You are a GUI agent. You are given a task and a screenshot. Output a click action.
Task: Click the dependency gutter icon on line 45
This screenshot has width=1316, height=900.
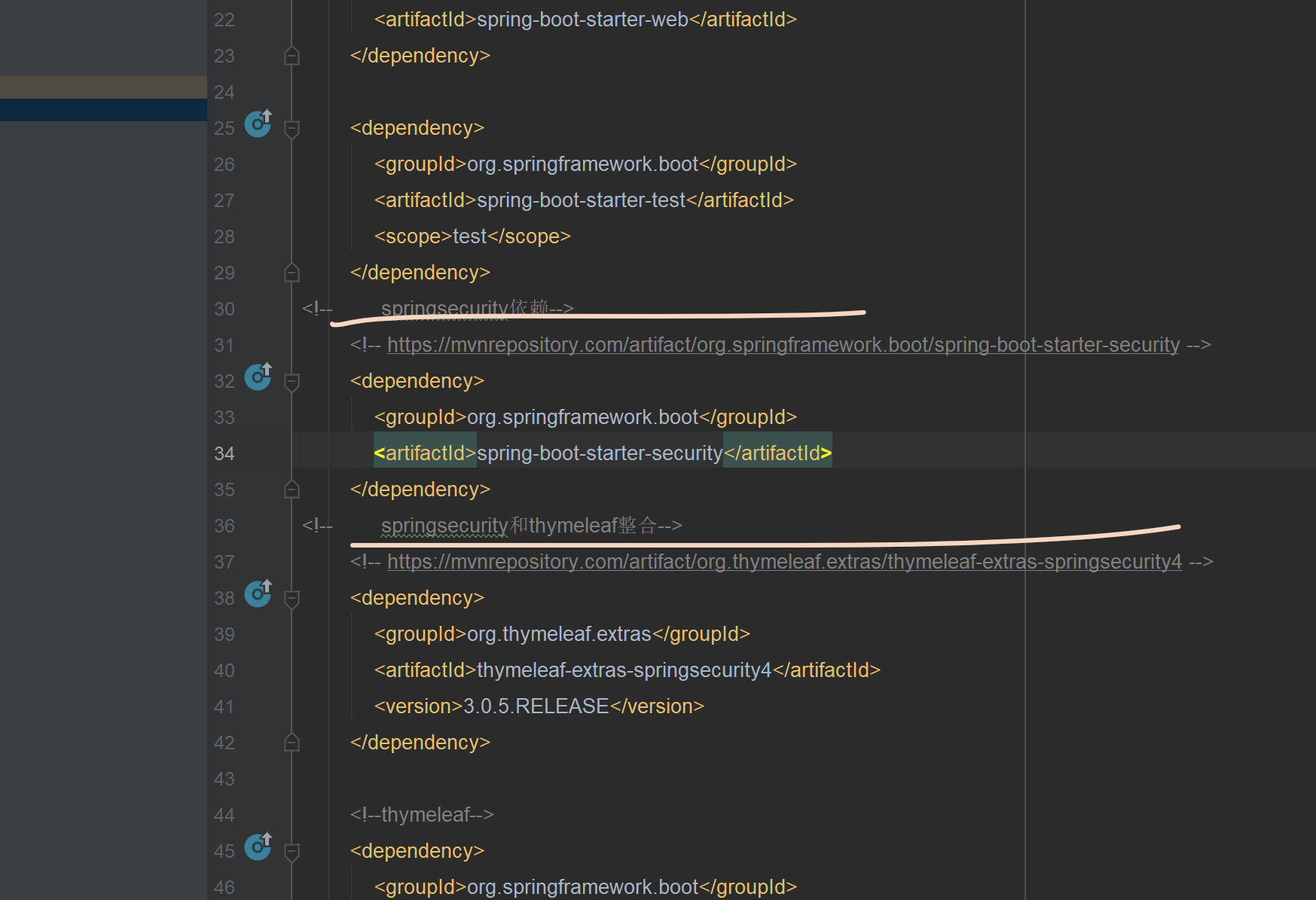pyautogui.click(x=258, y=846)
